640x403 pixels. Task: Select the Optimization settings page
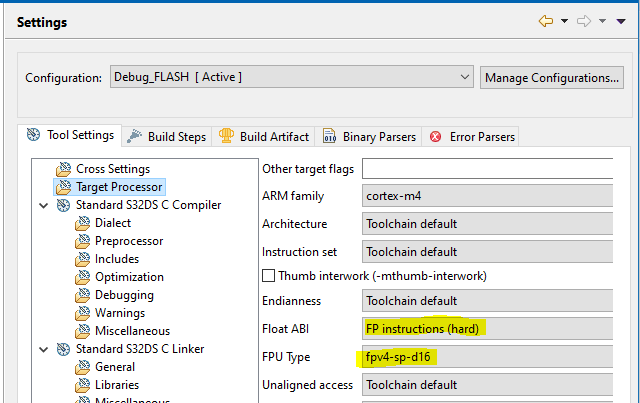coord(131,277)
